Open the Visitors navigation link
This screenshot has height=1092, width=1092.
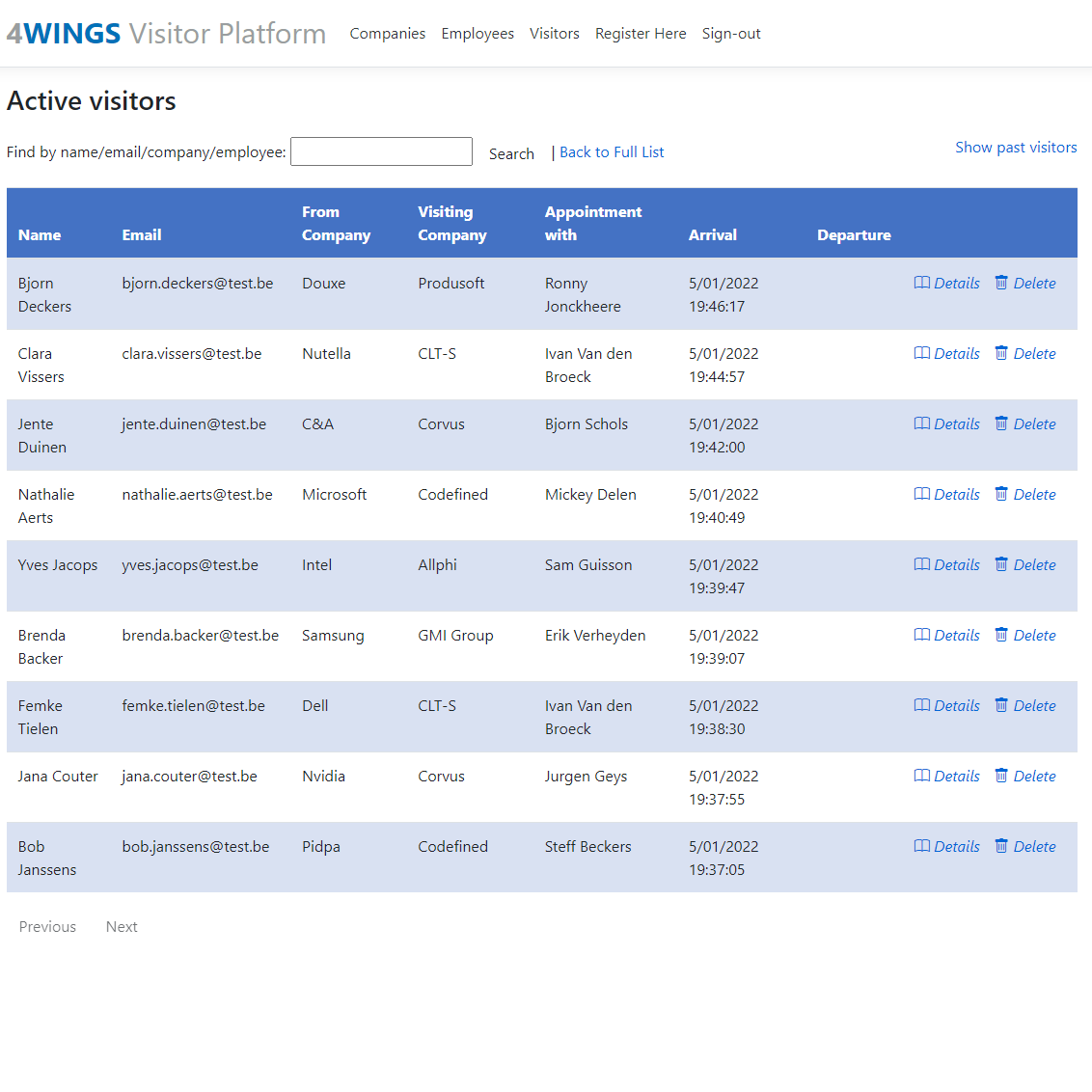point(554,34)
